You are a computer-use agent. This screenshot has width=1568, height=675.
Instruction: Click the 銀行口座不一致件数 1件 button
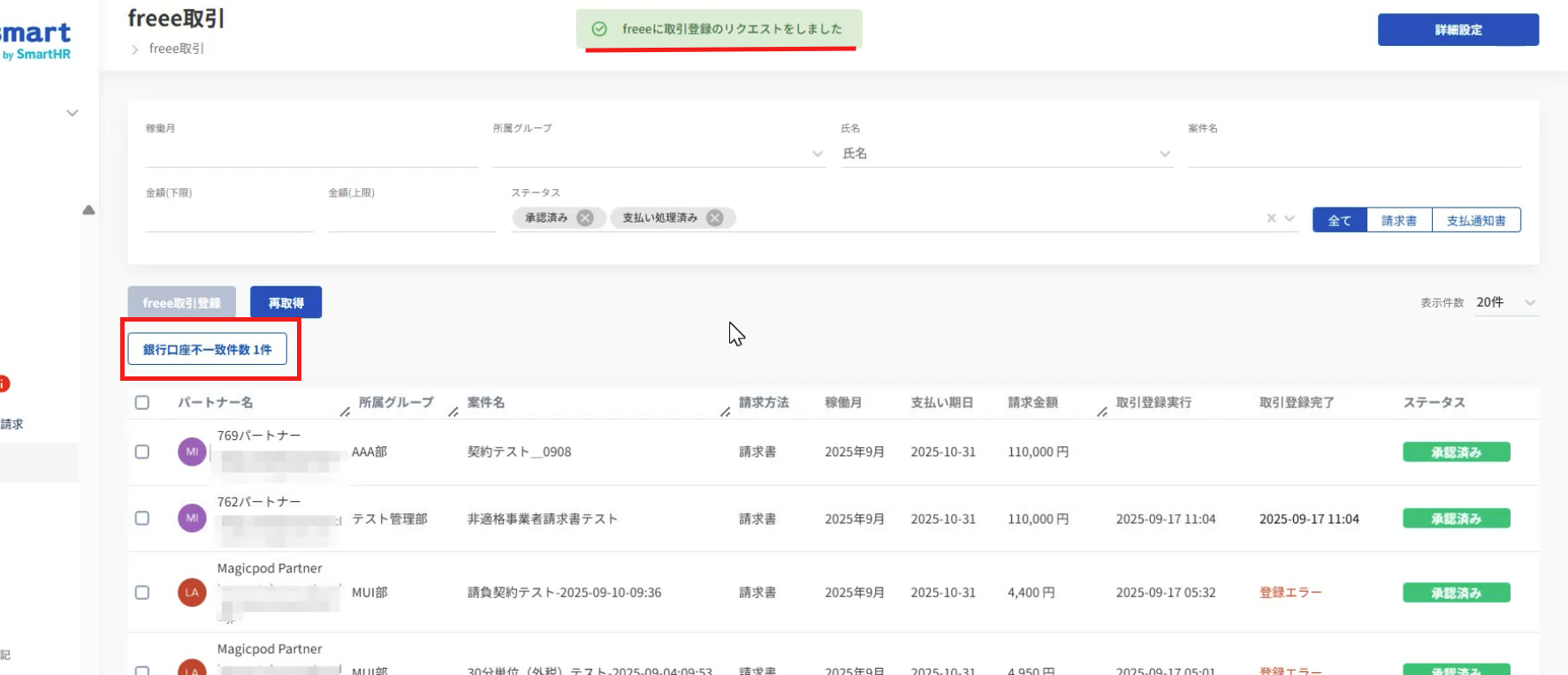[208, 349]
